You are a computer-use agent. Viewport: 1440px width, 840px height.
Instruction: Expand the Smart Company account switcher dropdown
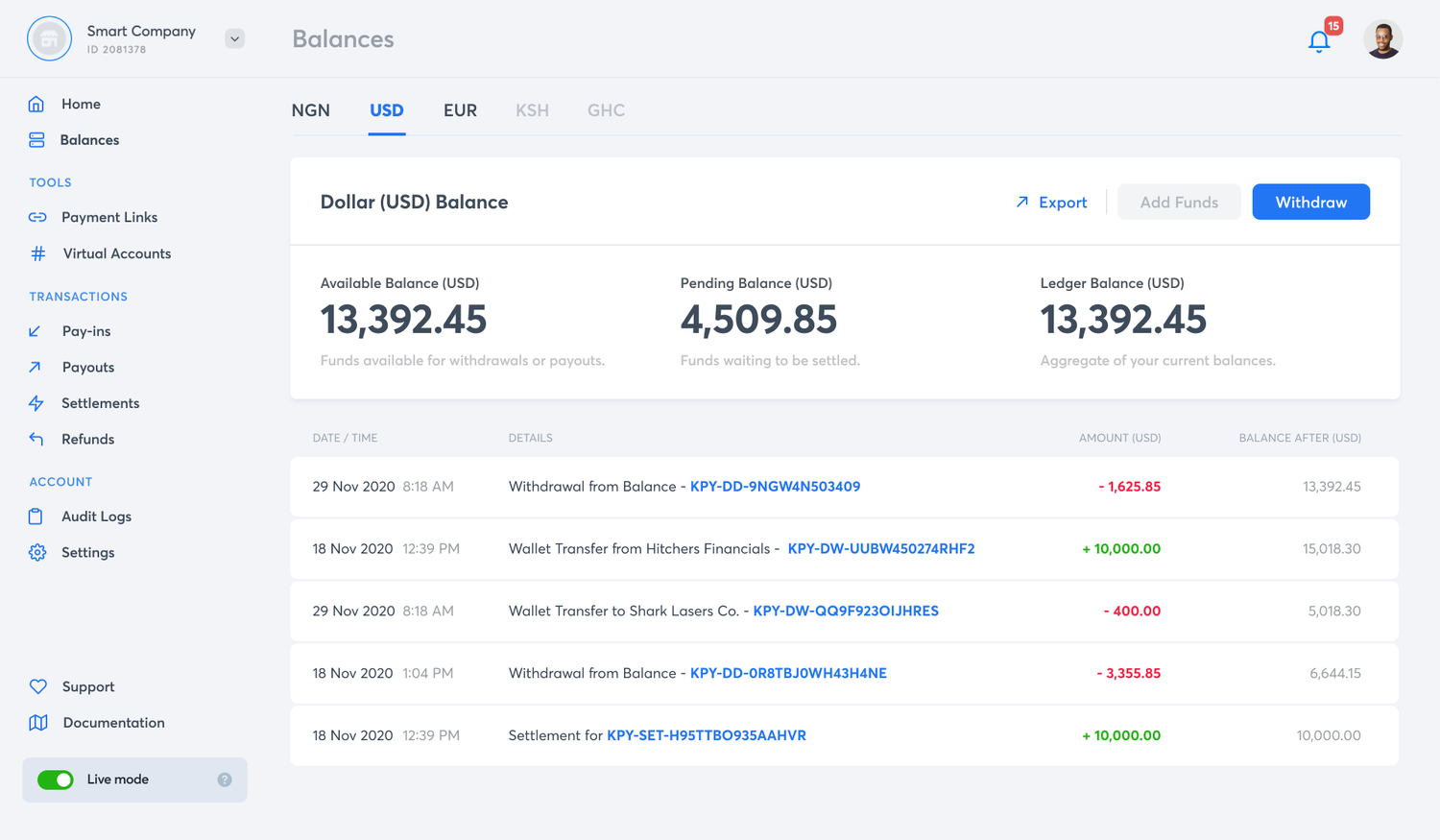coord(235,39)
